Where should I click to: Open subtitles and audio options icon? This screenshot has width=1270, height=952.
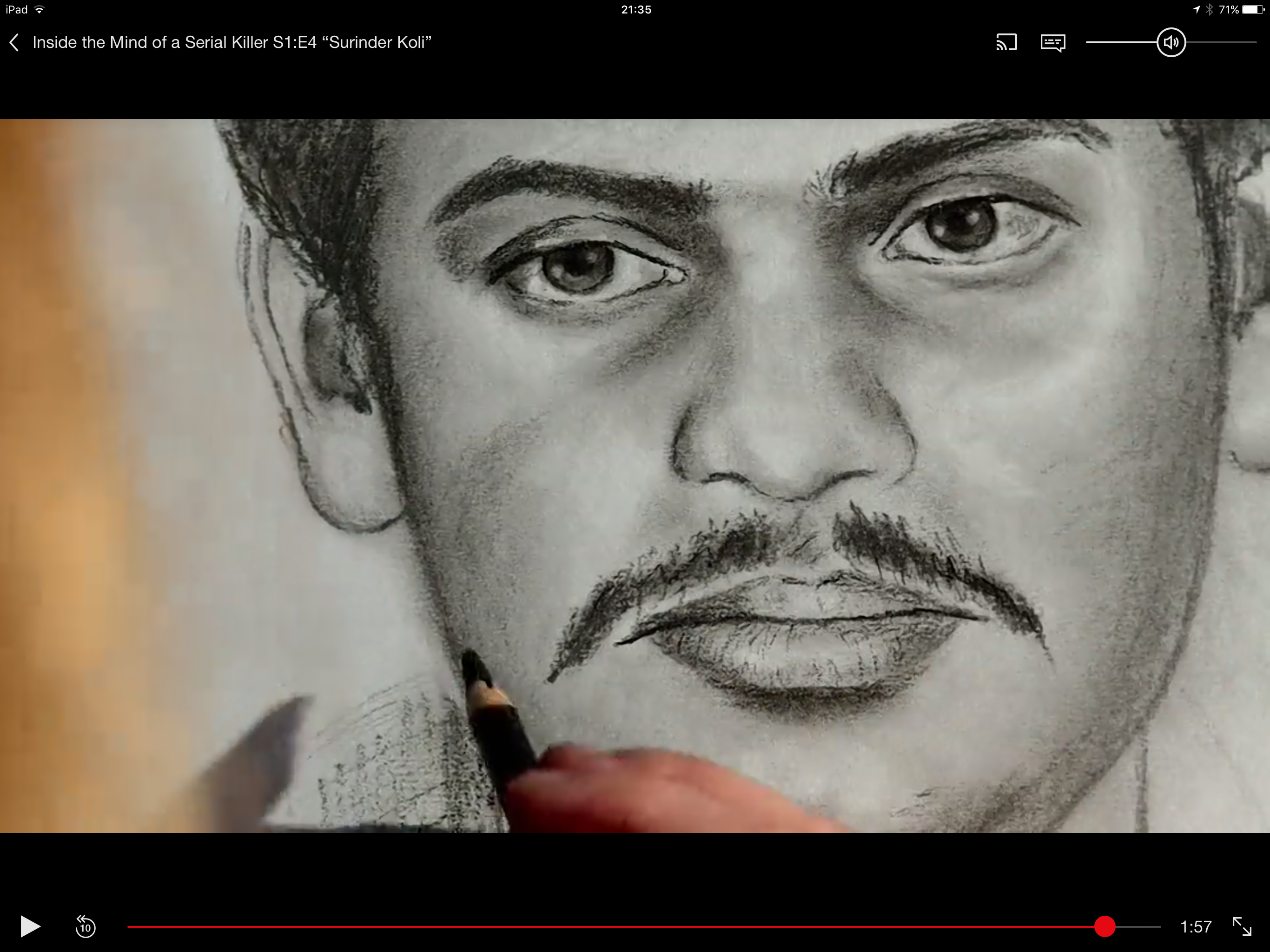click(1052, 43)
